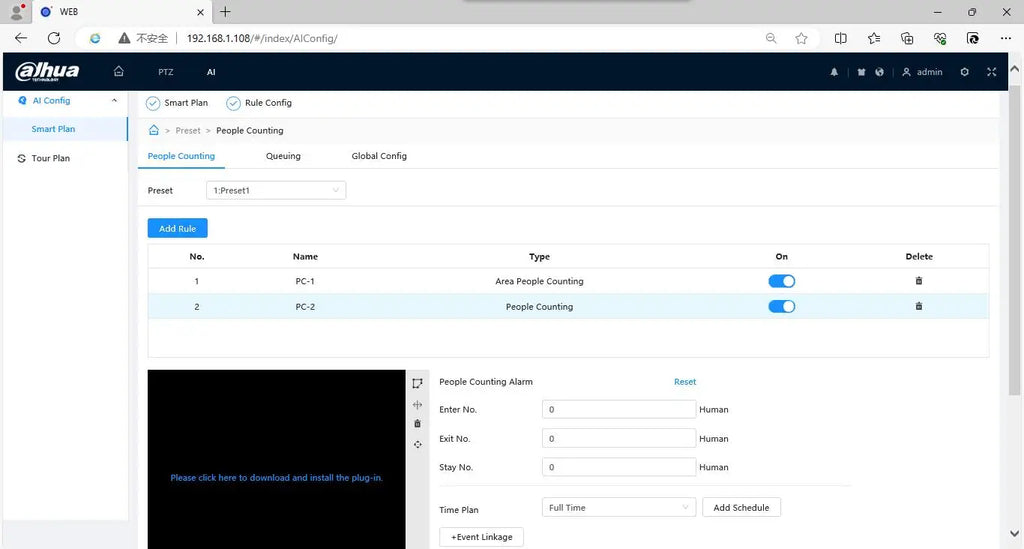Disable the PC-2 People Counting rule
1024x549 pixels.
[x=781, y=306]
